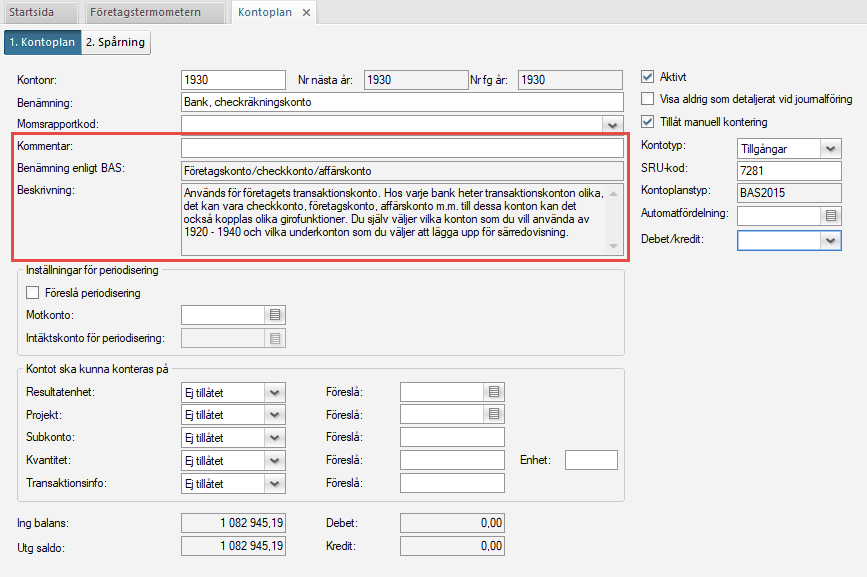The image size is (867, 577).
Task: Open Projekt Föreslå lookup icon
Action: [494, 414]
